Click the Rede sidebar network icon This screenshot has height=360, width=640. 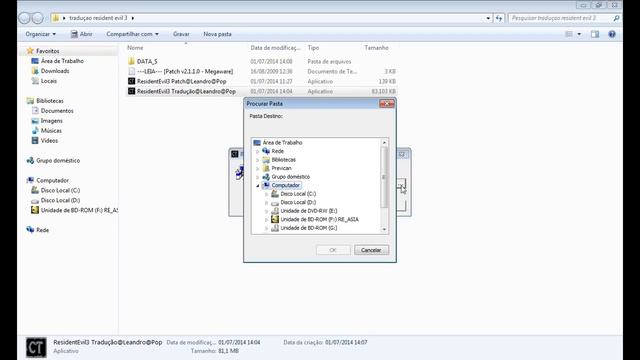tap(30, 230)
